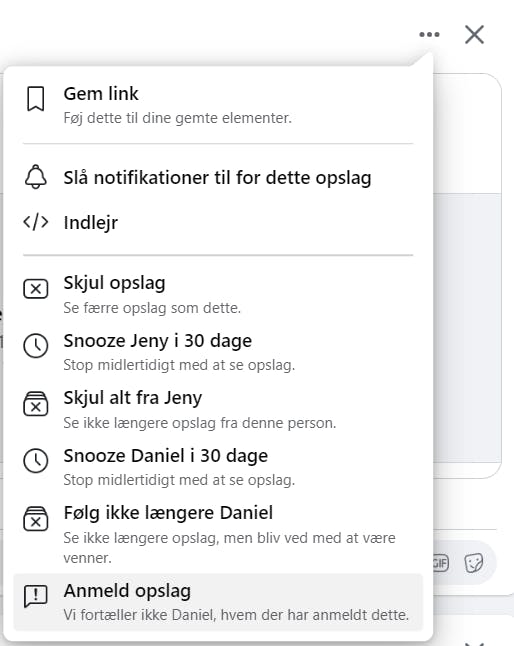
Task: Click the bell notification icon
Action: [36, 177]
